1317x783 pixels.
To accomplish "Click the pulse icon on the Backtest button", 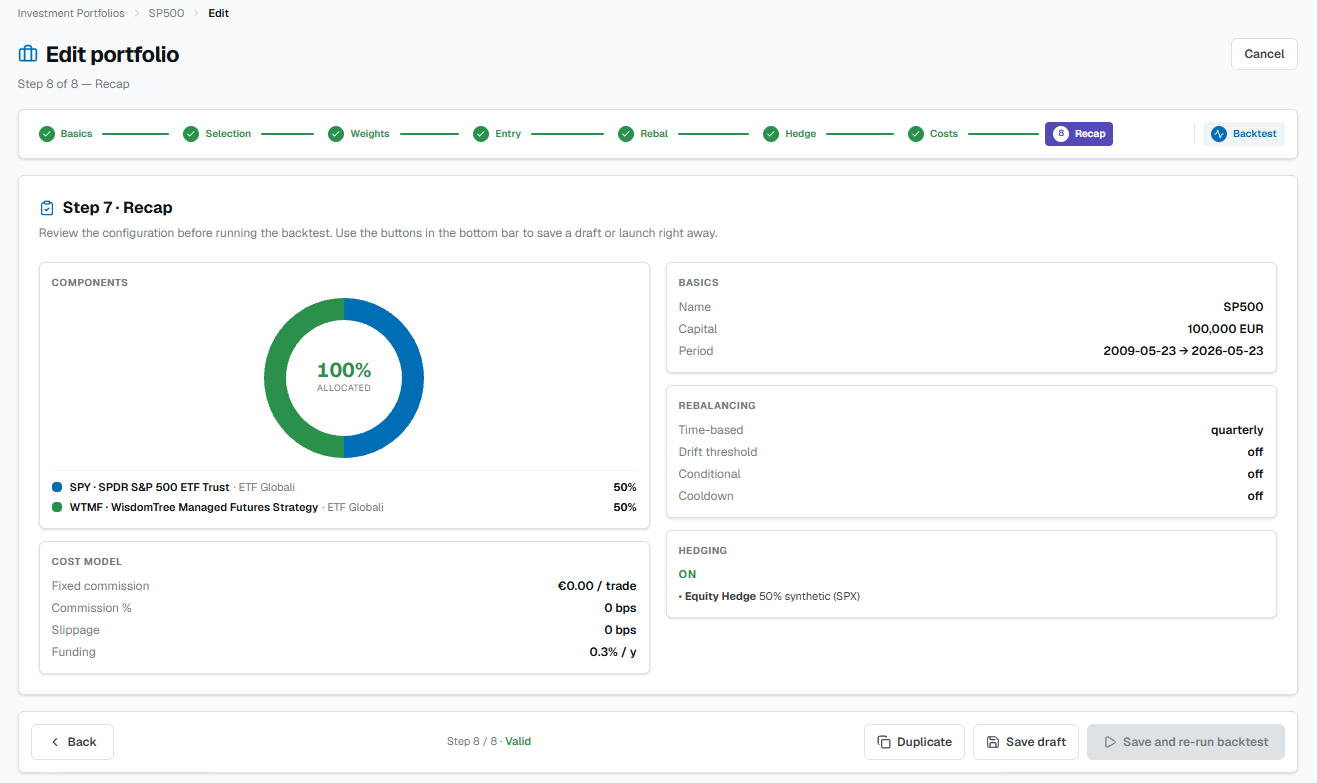I will coord(1219,134).
